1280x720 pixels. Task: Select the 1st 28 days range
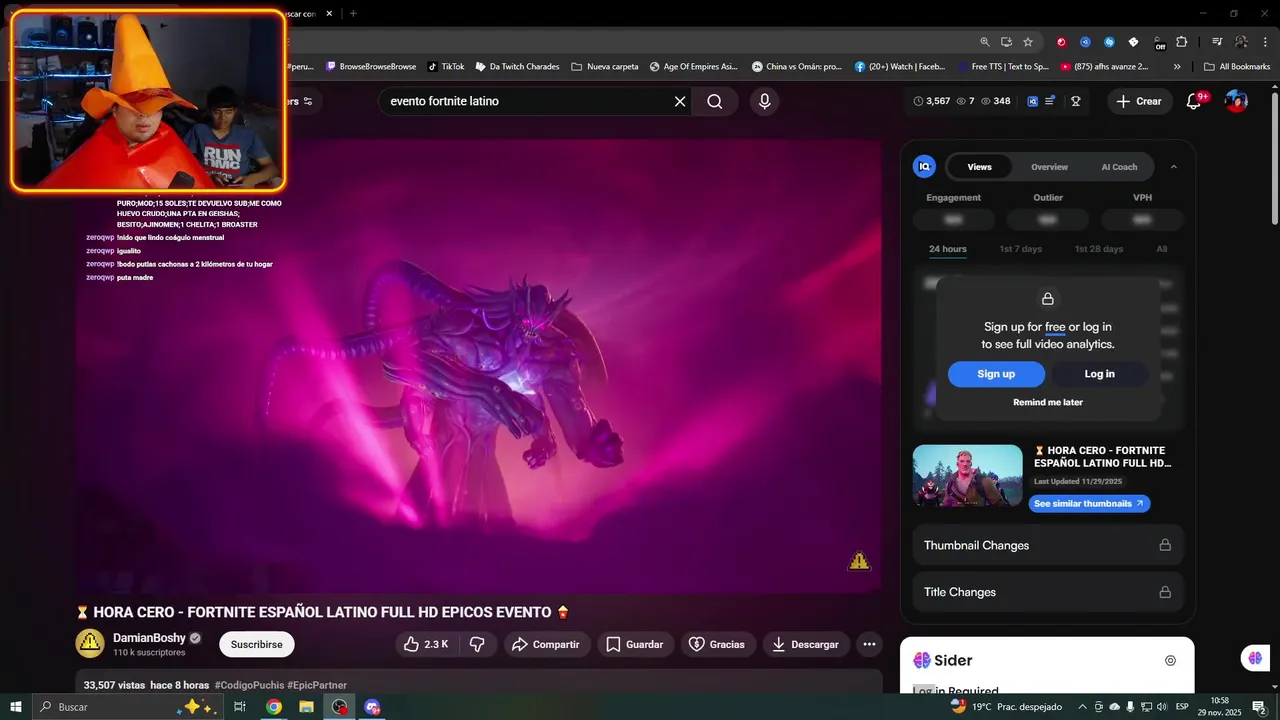(x=1098, y=249)
